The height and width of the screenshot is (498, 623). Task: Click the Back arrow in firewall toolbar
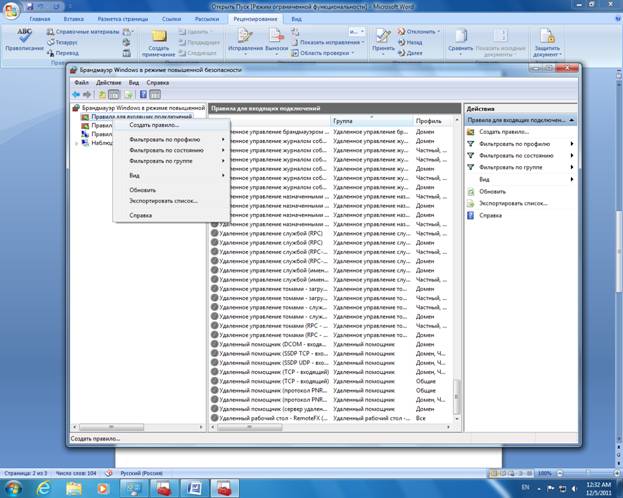coord(76,95)
